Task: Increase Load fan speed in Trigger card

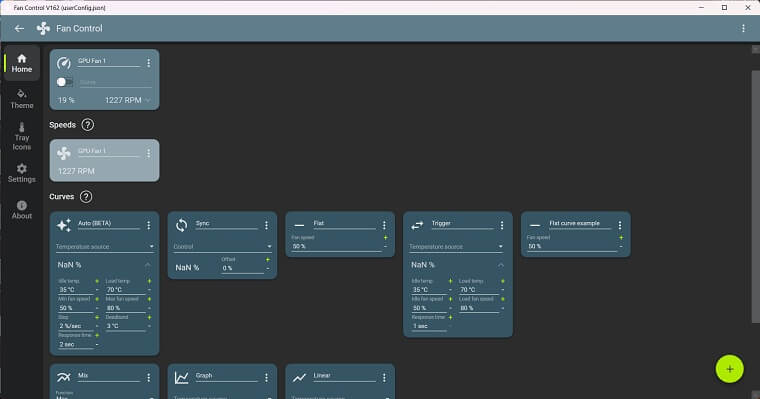Action: pyautogui.click(x=503, y=299)
